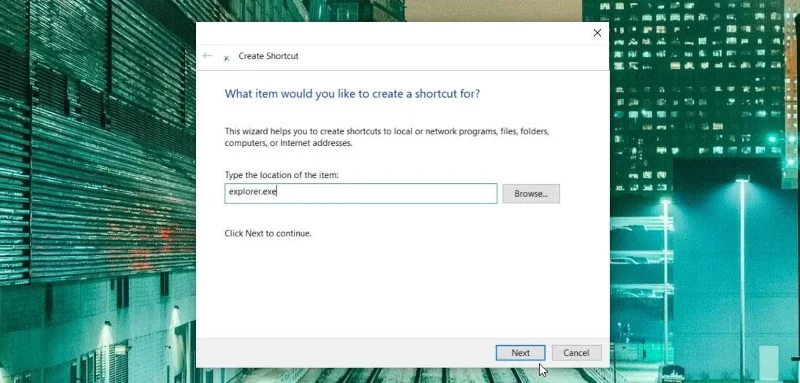Click the 'Type the location of the item' label
The width and height of the screenshot is (800, 383).
(282, 175)
